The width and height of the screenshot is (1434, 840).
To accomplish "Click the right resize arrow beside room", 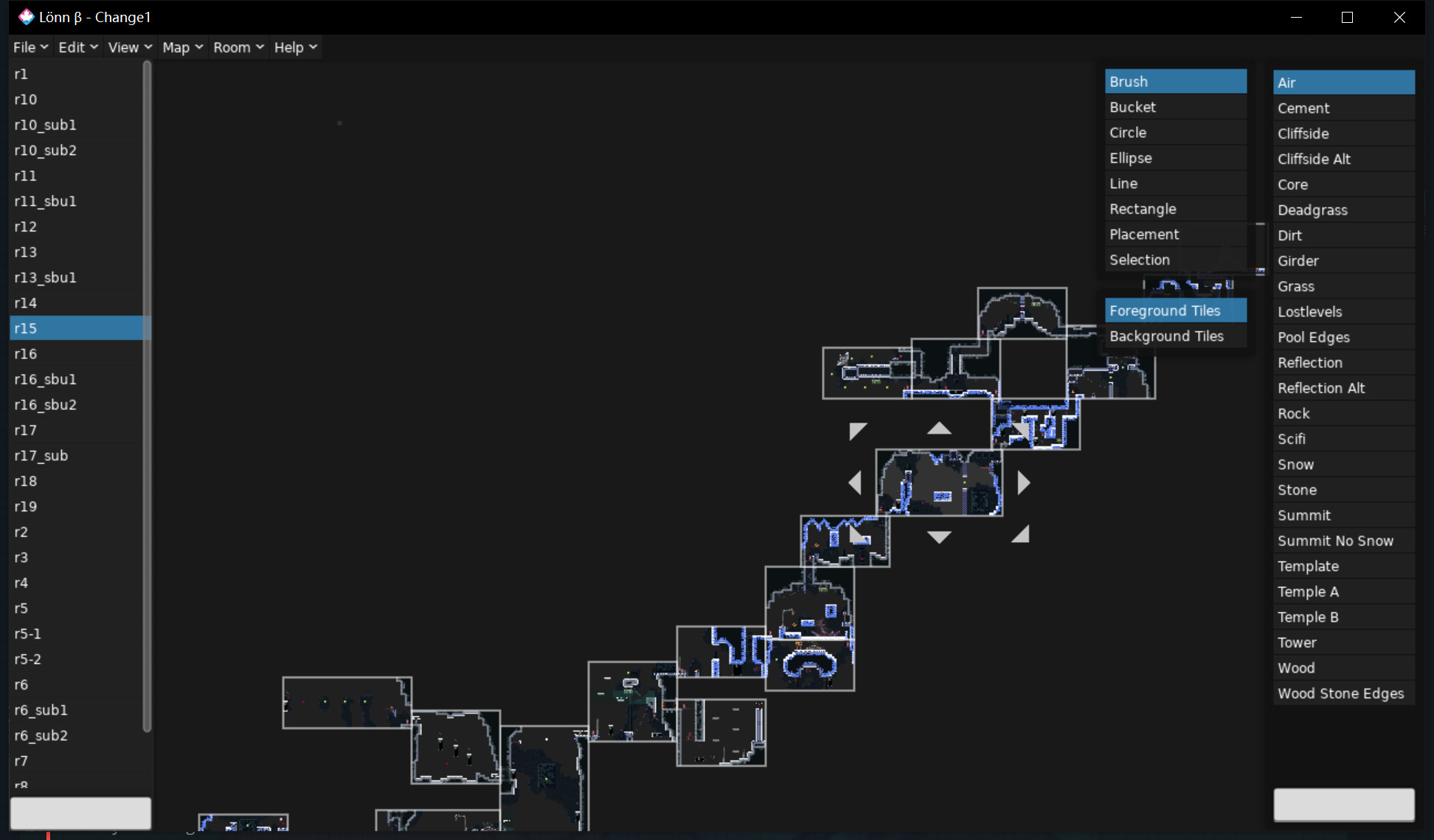I will pos(1023,483).
